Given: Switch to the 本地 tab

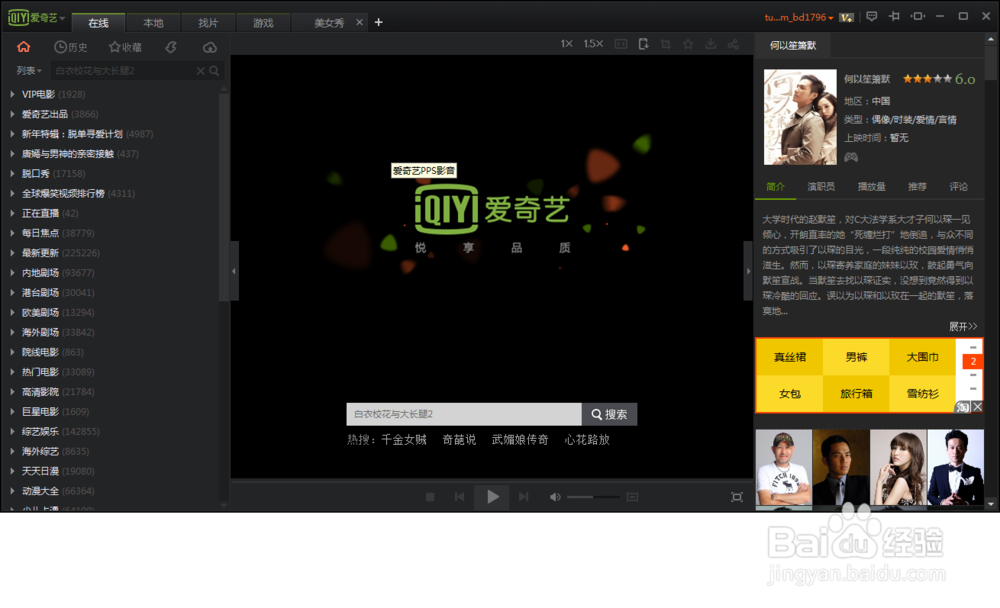Looking at the screenshot, I should tap(153, 23).
